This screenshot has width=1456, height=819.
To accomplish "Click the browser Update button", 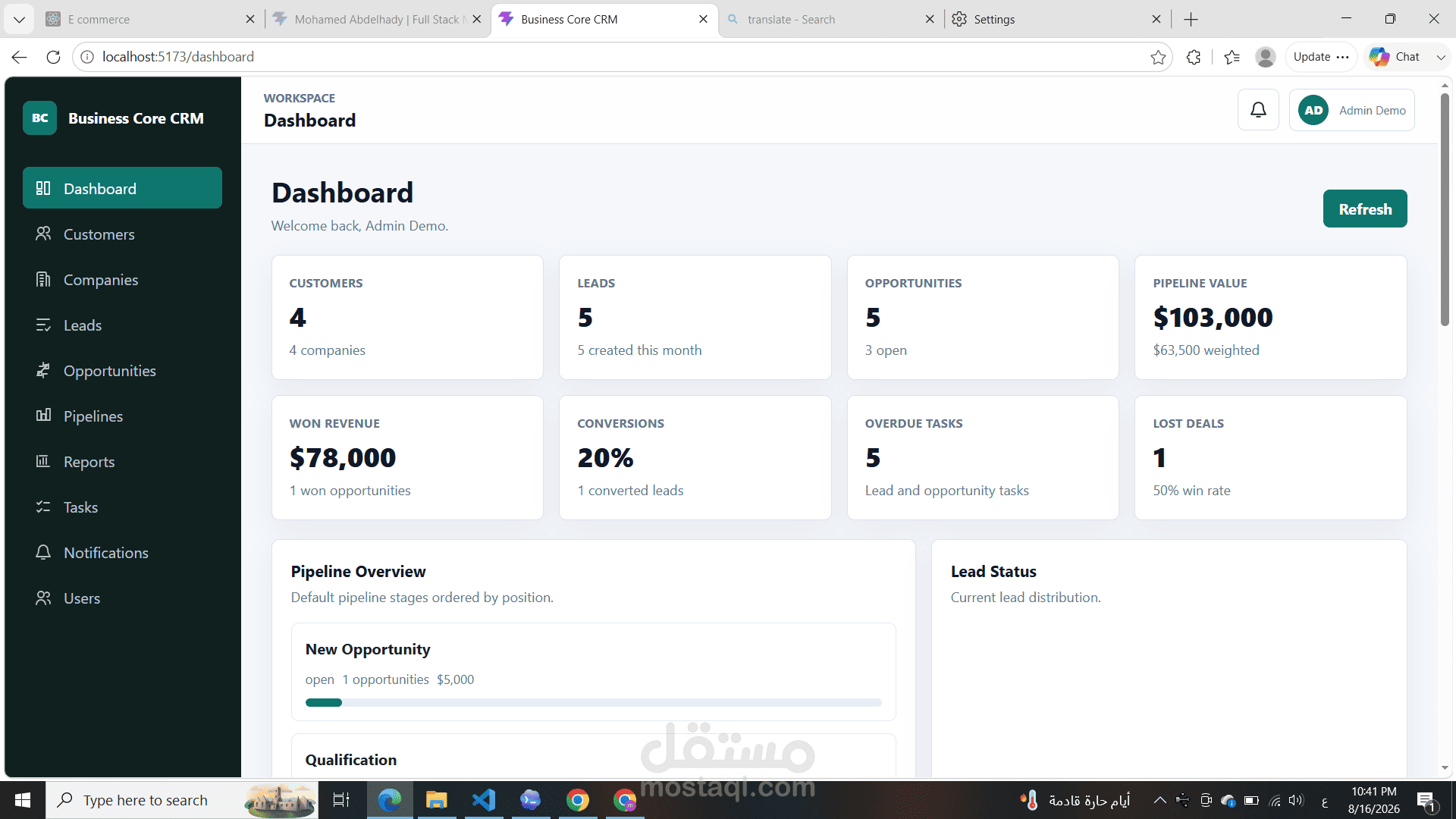I will coord(1320,57).
